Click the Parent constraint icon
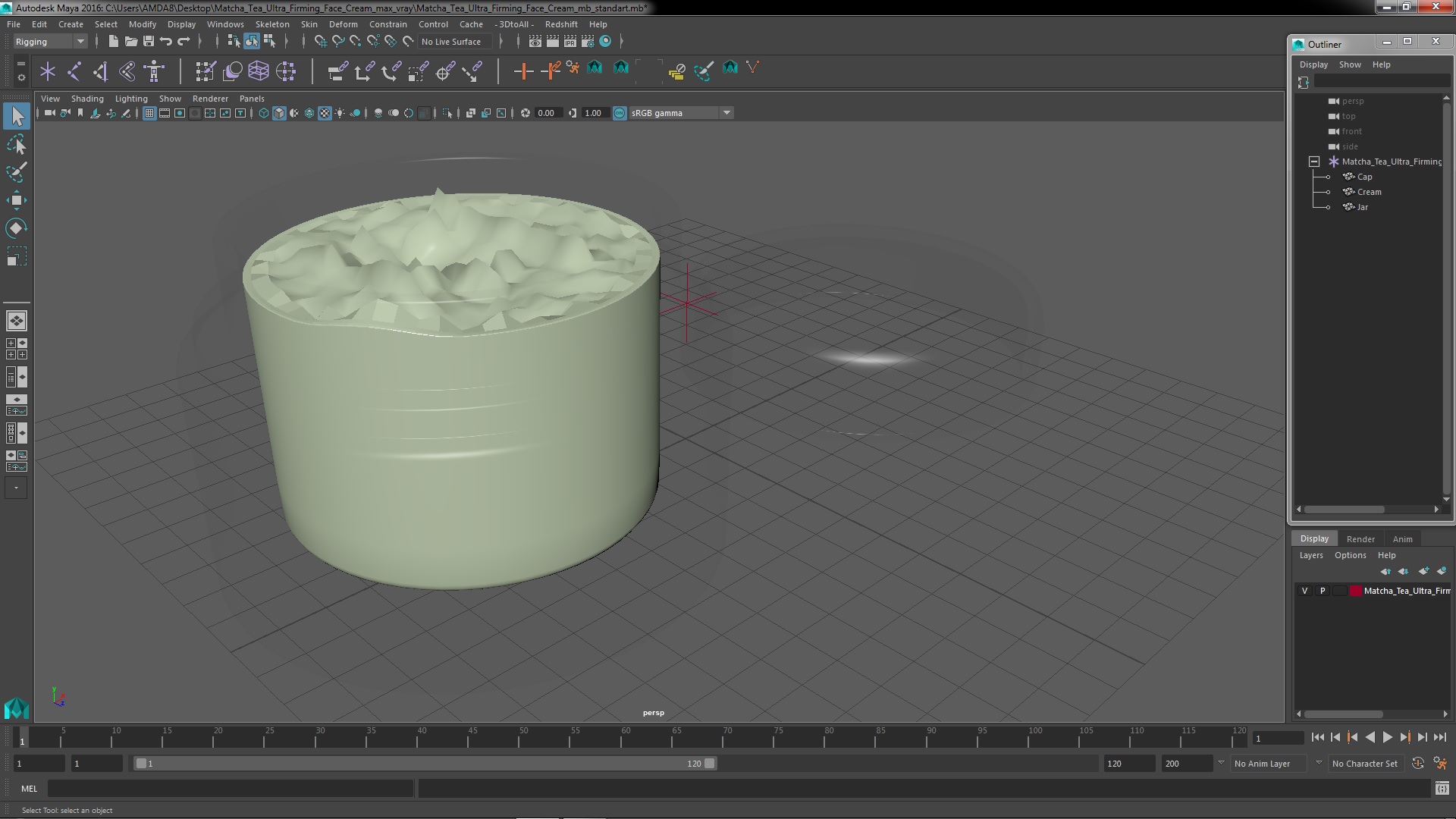The width and height of the screenshot is (1456, 819). click(x=337, y=72)
